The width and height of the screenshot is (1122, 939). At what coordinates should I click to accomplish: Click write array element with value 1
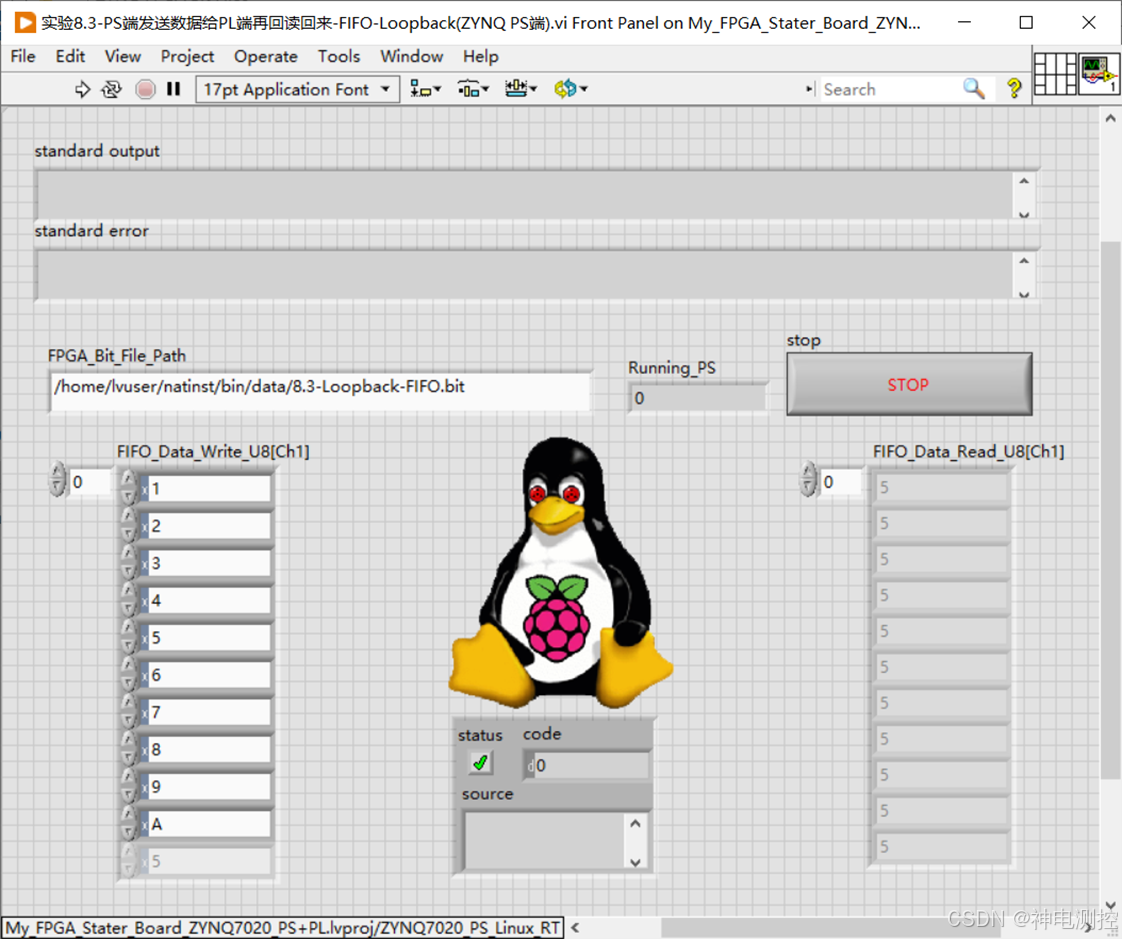click(x=209, y=489)
